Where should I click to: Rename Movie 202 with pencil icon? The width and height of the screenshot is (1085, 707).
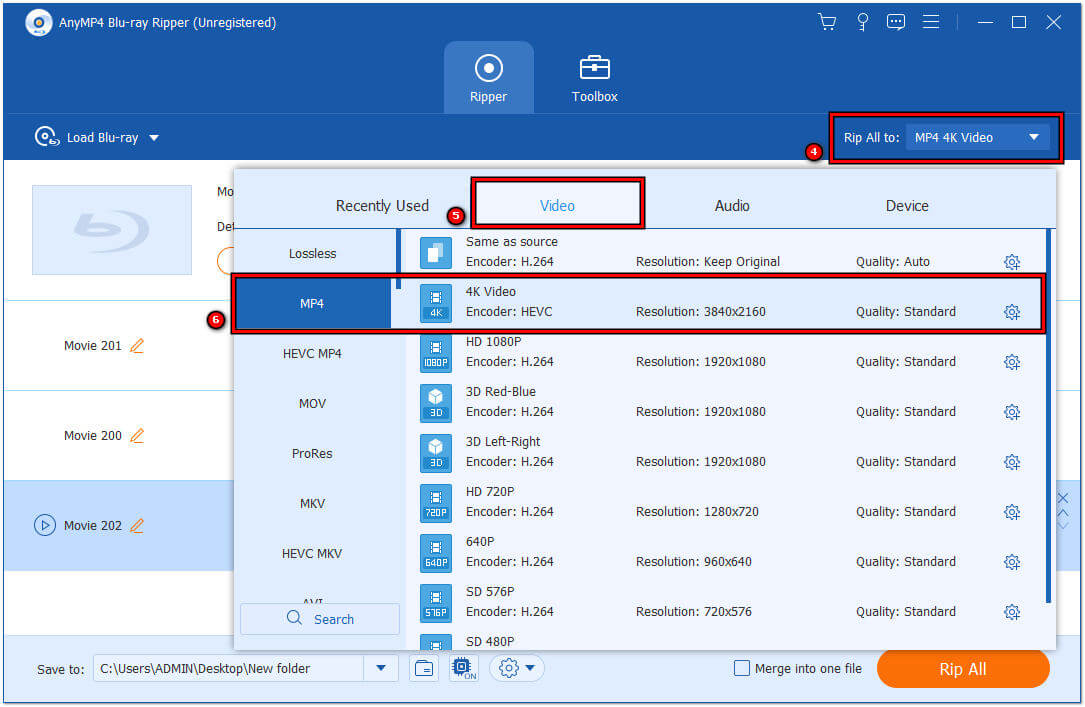click(x=137, y=525)
